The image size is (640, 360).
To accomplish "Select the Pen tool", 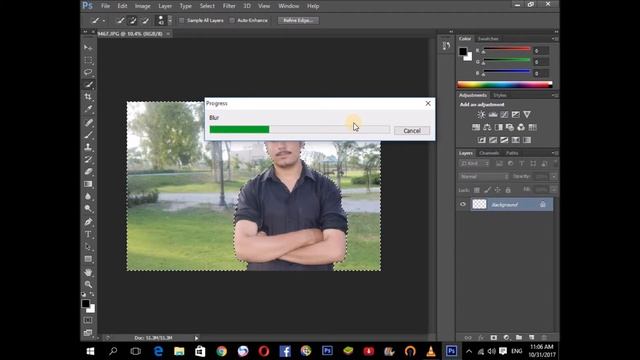I will pos(88,222).
